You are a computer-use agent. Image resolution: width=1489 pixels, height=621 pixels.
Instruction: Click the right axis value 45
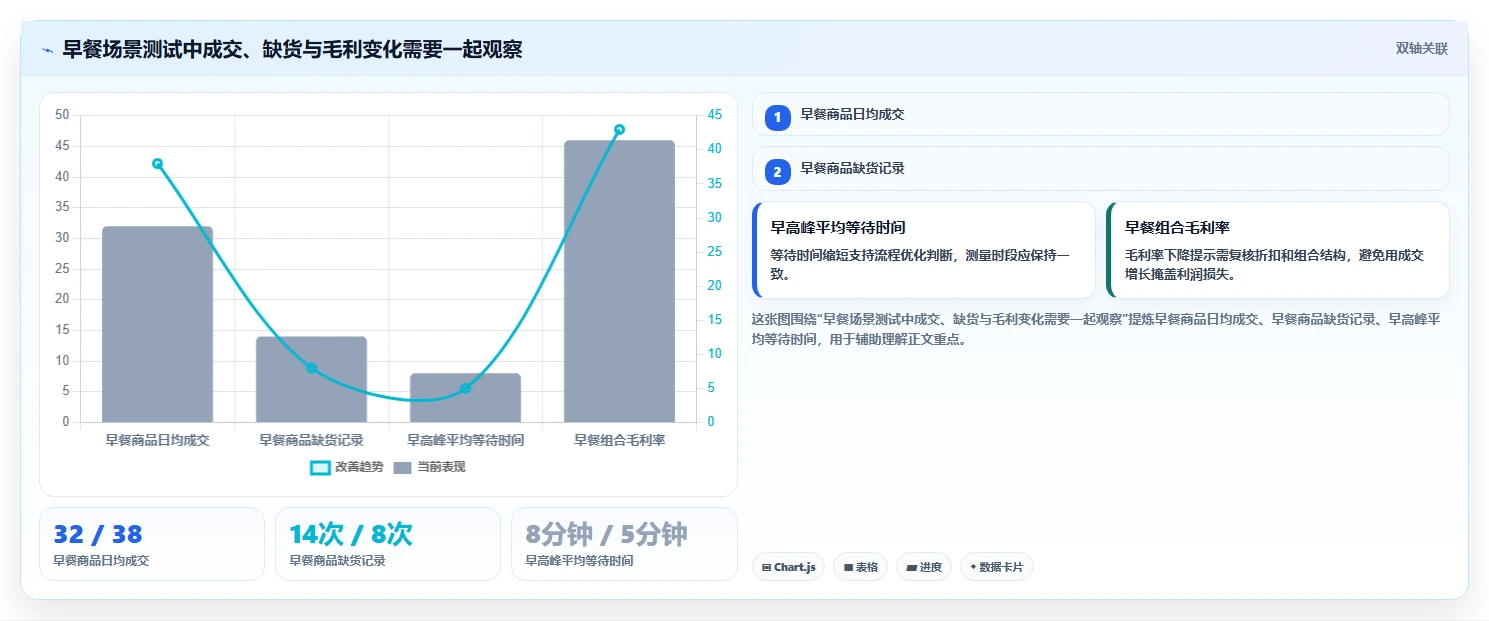tap(715, 115)
